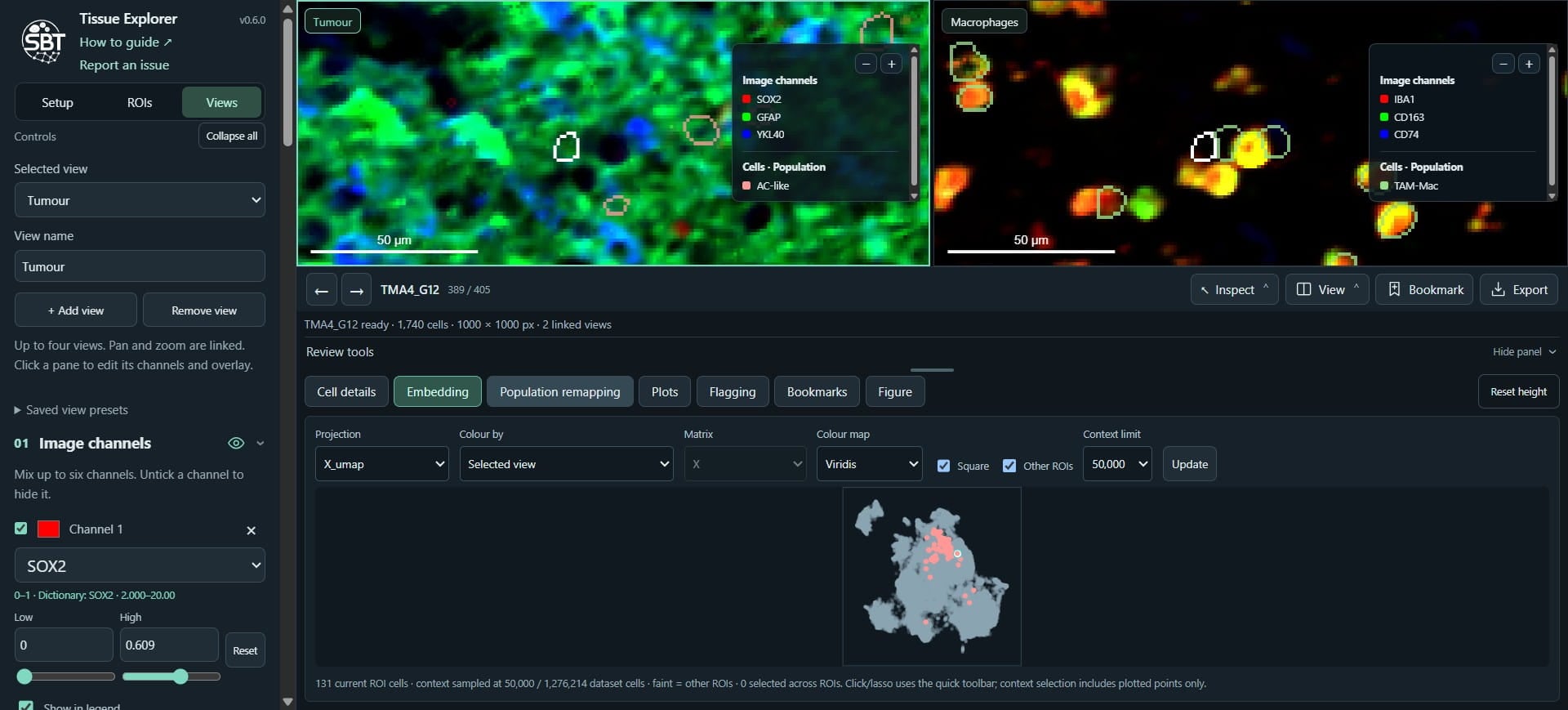Image resolution: width=1568 pixels, height=710 pixels.
Task: Click the Collapse all button
Action: tap(232, 136)
